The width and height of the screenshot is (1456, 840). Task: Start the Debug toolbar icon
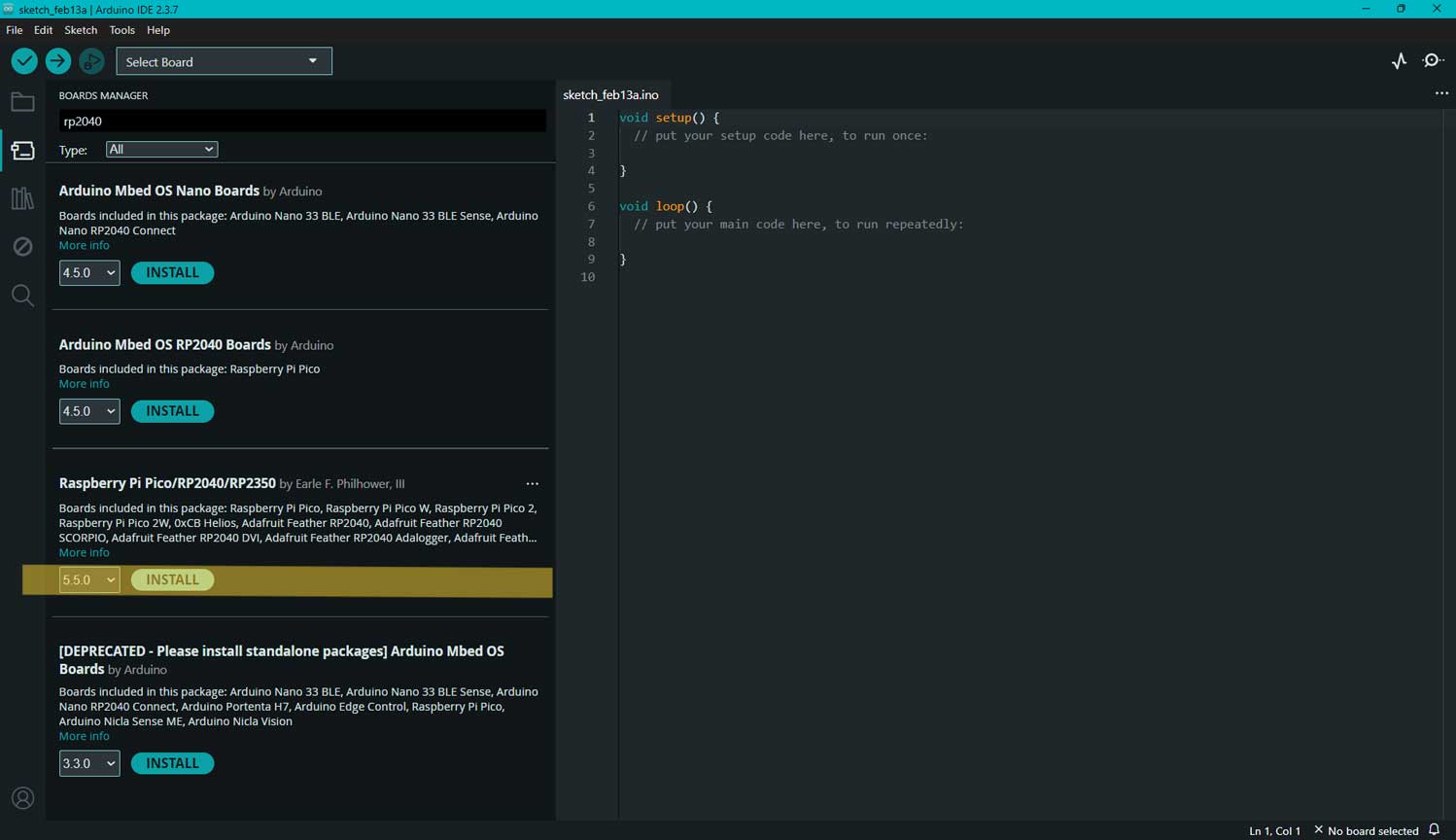click(x=91, y=61)
